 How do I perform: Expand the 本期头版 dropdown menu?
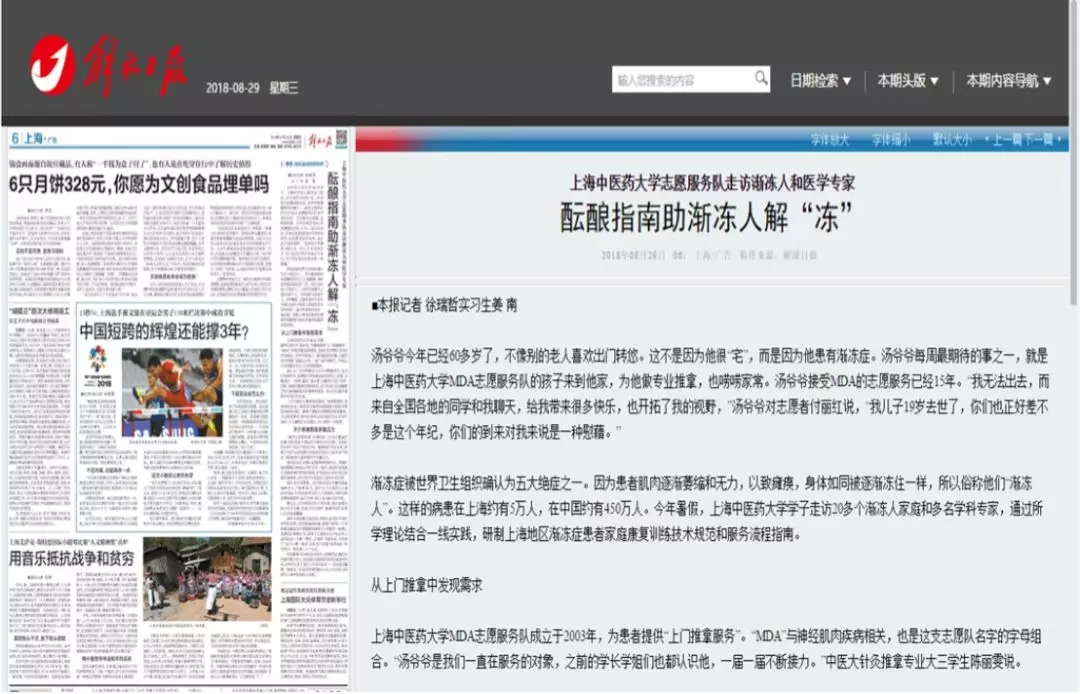click(x=907, y=81)
